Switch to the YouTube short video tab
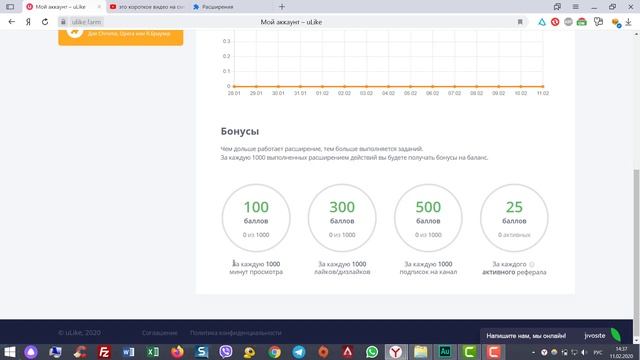The height and width of the screenshot is (360, 640). click(x=147, y=7)
